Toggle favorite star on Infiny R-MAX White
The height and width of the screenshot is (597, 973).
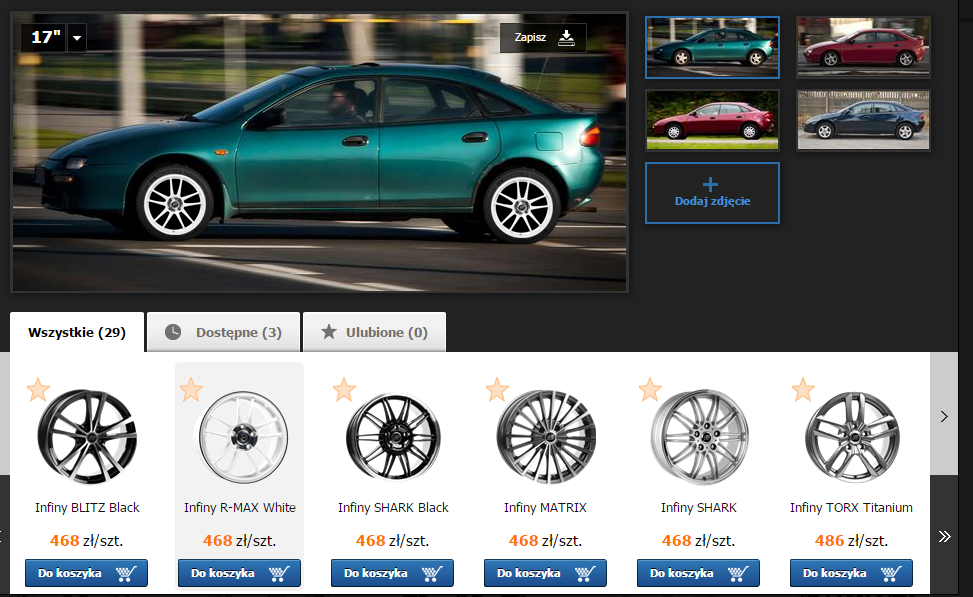(x=191, y=390)
